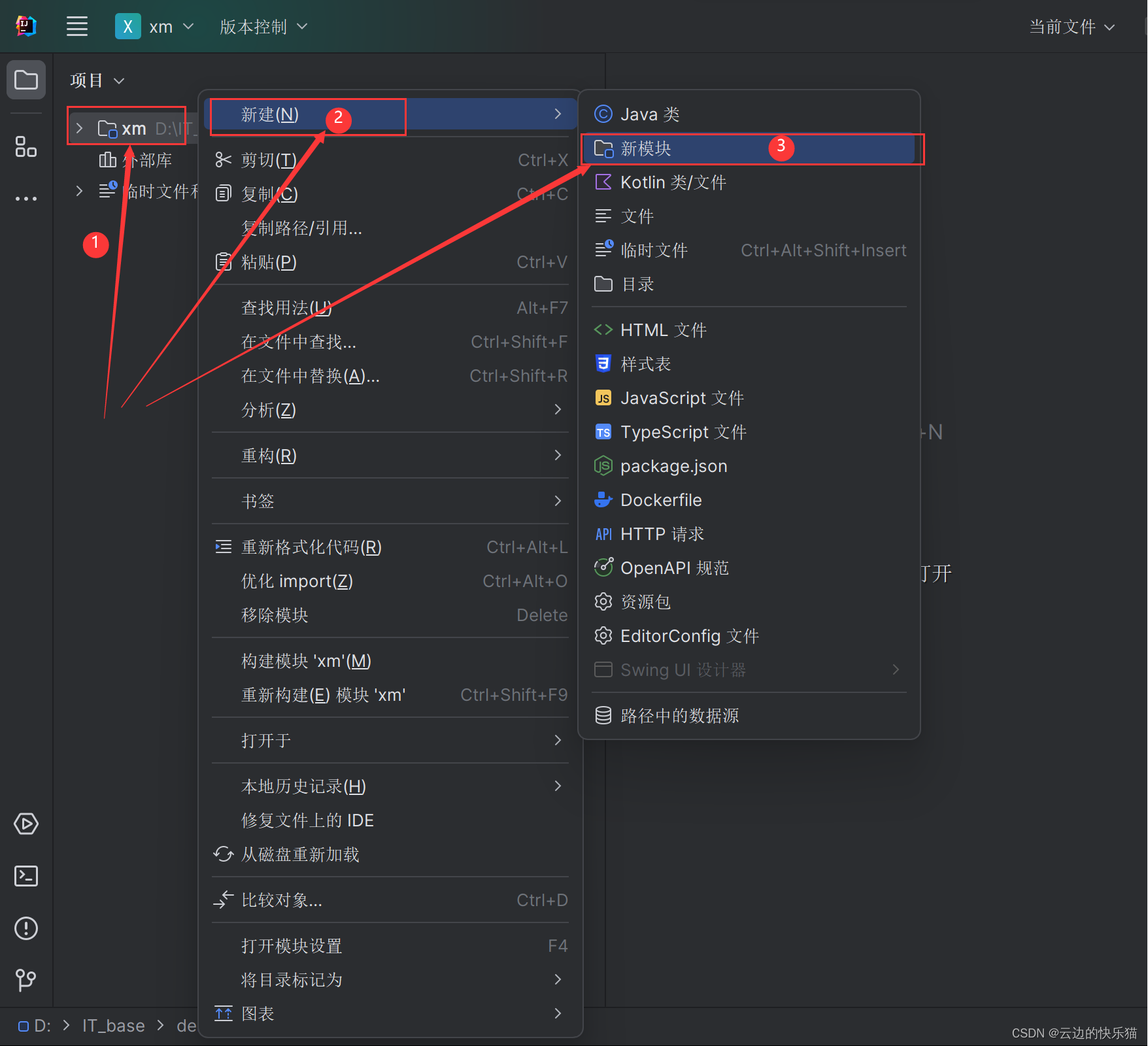Click the diagram icon beside 图表

(224, 1013)
